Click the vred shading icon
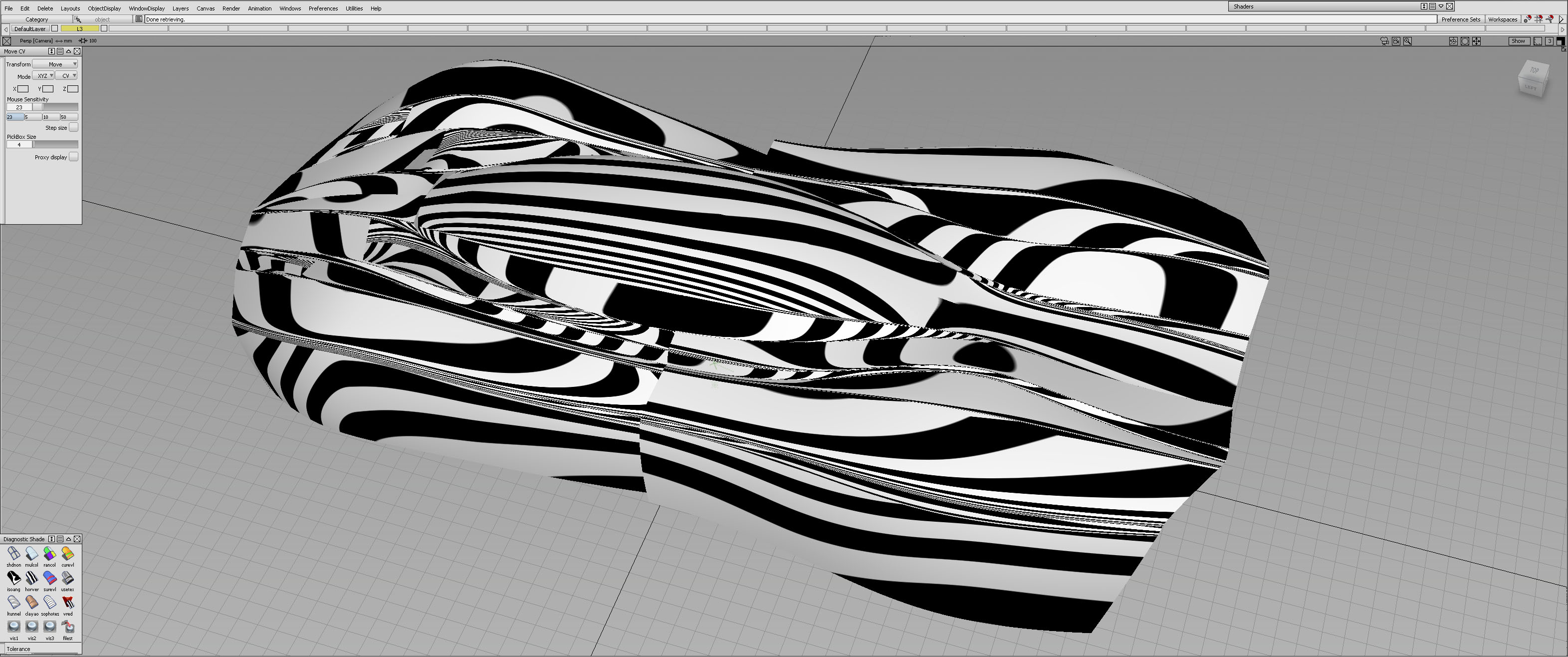 [67, 602]
